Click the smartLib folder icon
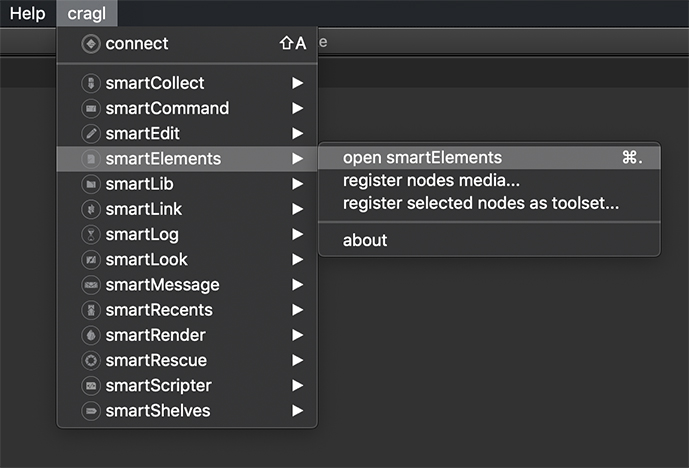The image size is (689, 468). (x=91, y=184)
